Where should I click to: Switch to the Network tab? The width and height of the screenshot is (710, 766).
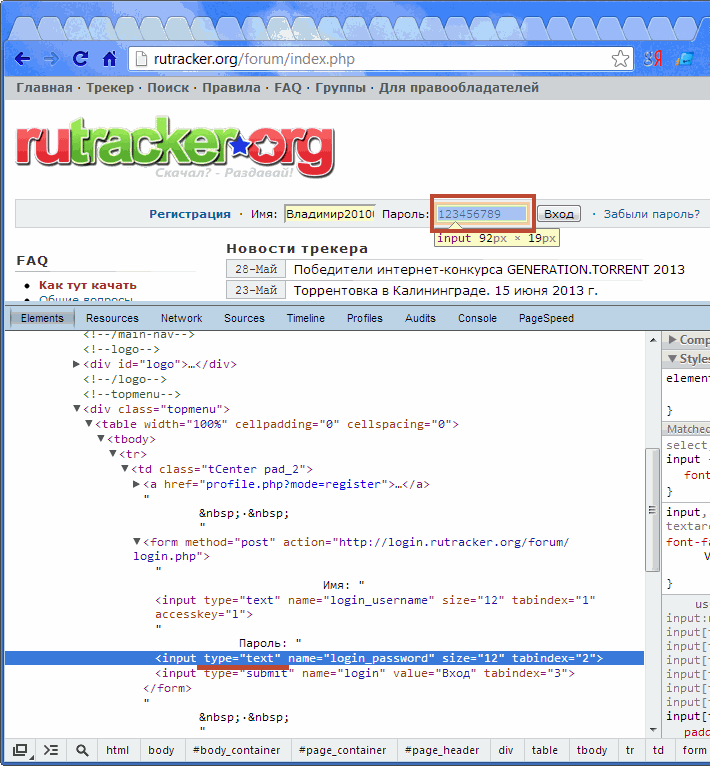tap(181, 318)
